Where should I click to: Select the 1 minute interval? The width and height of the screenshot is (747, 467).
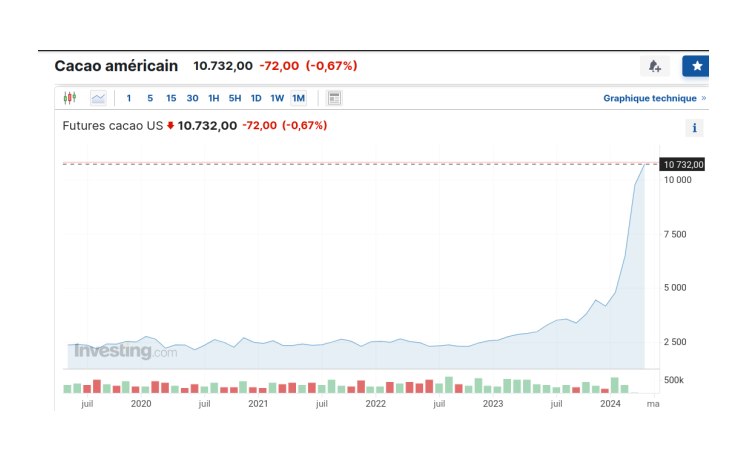(129, 98)
